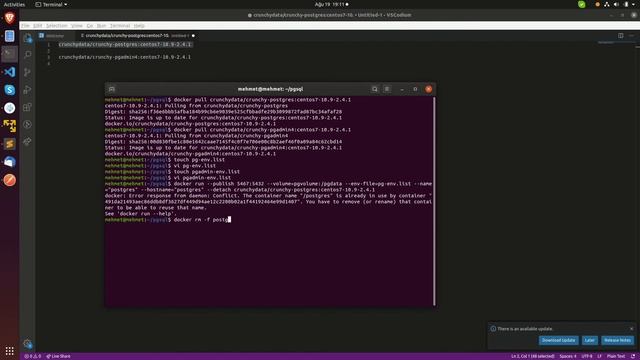640x360 pixels.
Task: Open the Live Share activity bar icon
Action: click(27, 142)
